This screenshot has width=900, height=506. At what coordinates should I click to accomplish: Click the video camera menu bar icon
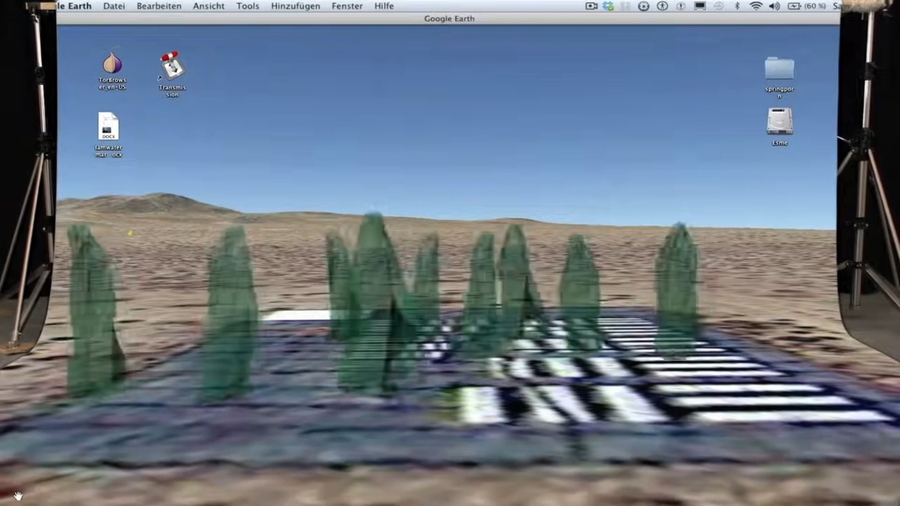tap(591, 6)
